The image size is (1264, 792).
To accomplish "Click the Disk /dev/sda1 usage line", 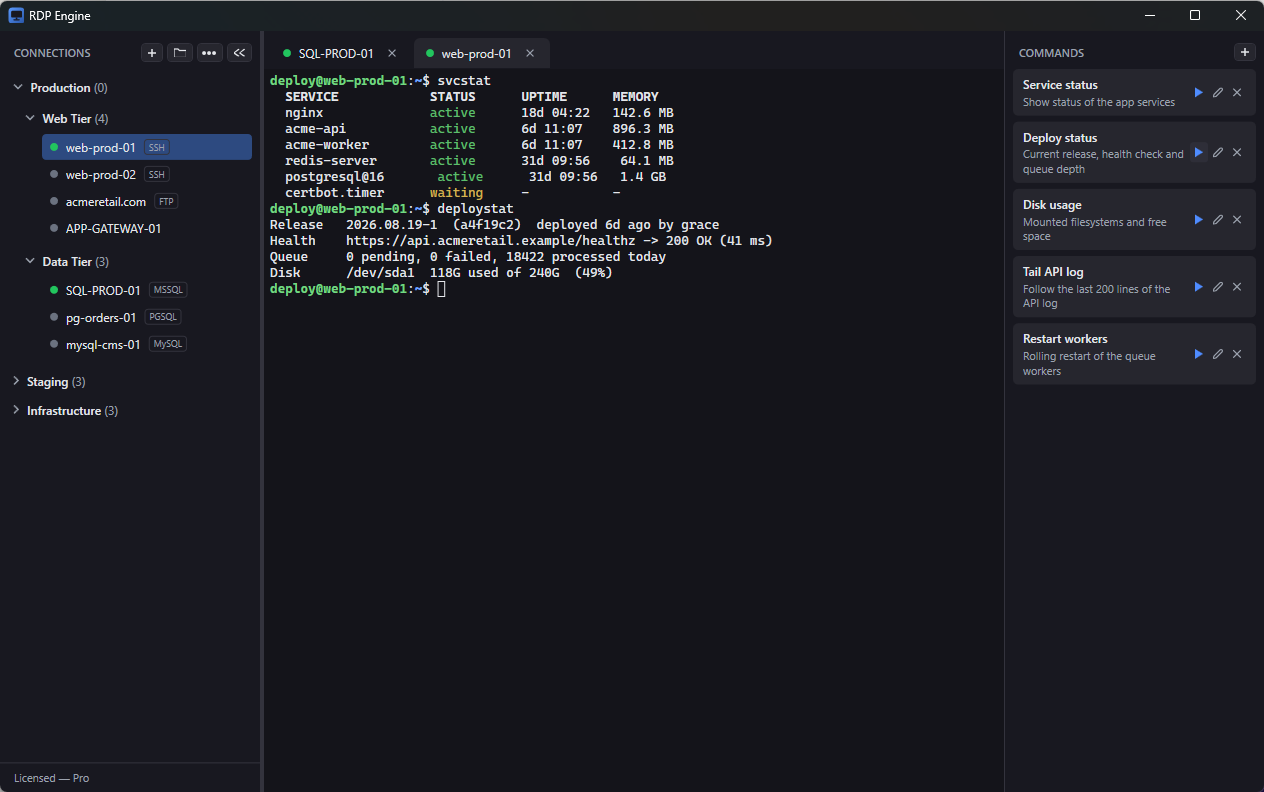I will point(441,273).
